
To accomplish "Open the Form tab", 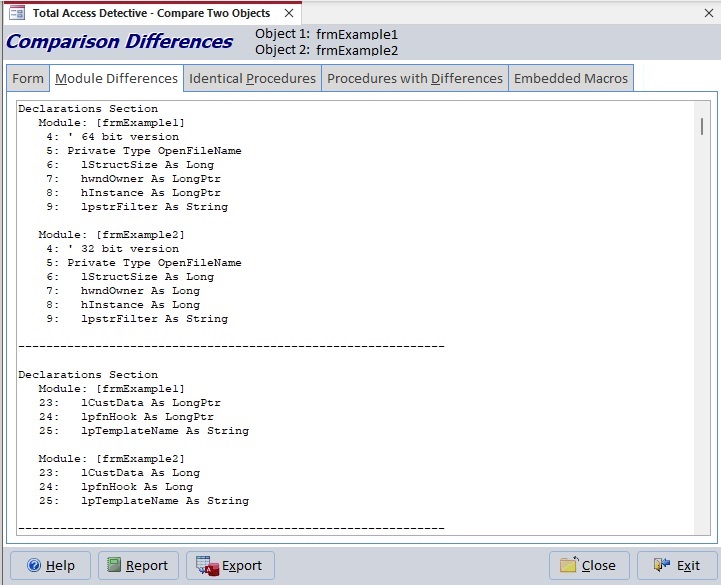I will (28, 79).
